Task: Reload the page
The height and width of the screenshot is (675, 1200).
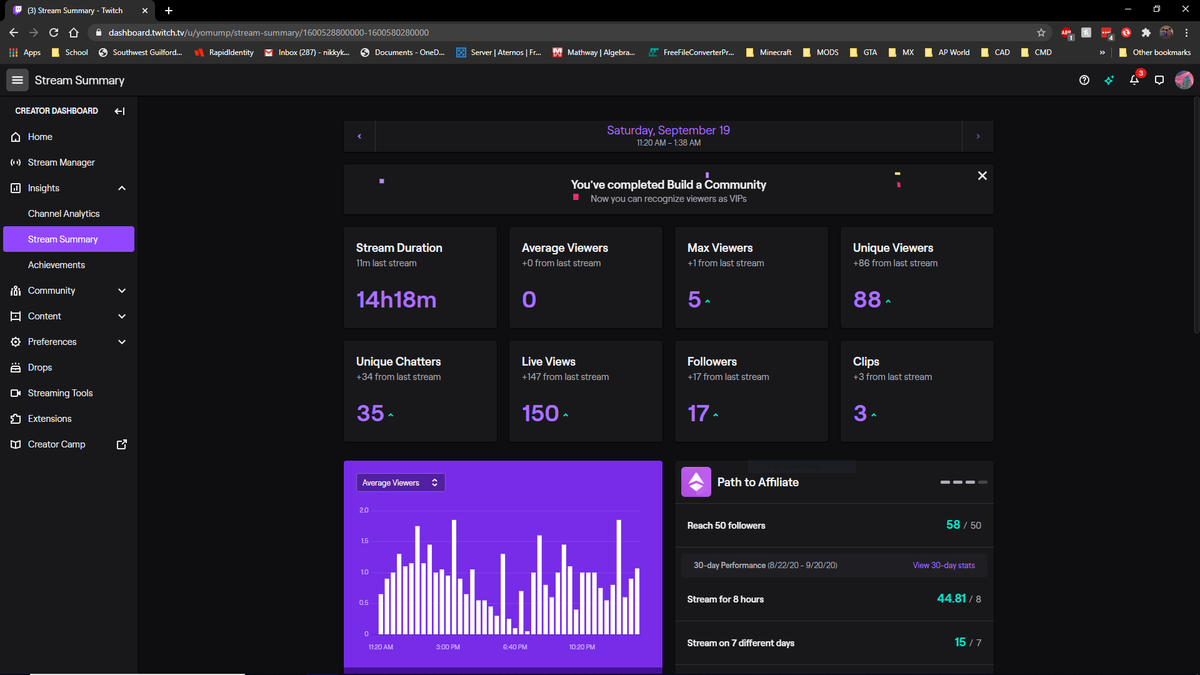Action: [53, 32]
